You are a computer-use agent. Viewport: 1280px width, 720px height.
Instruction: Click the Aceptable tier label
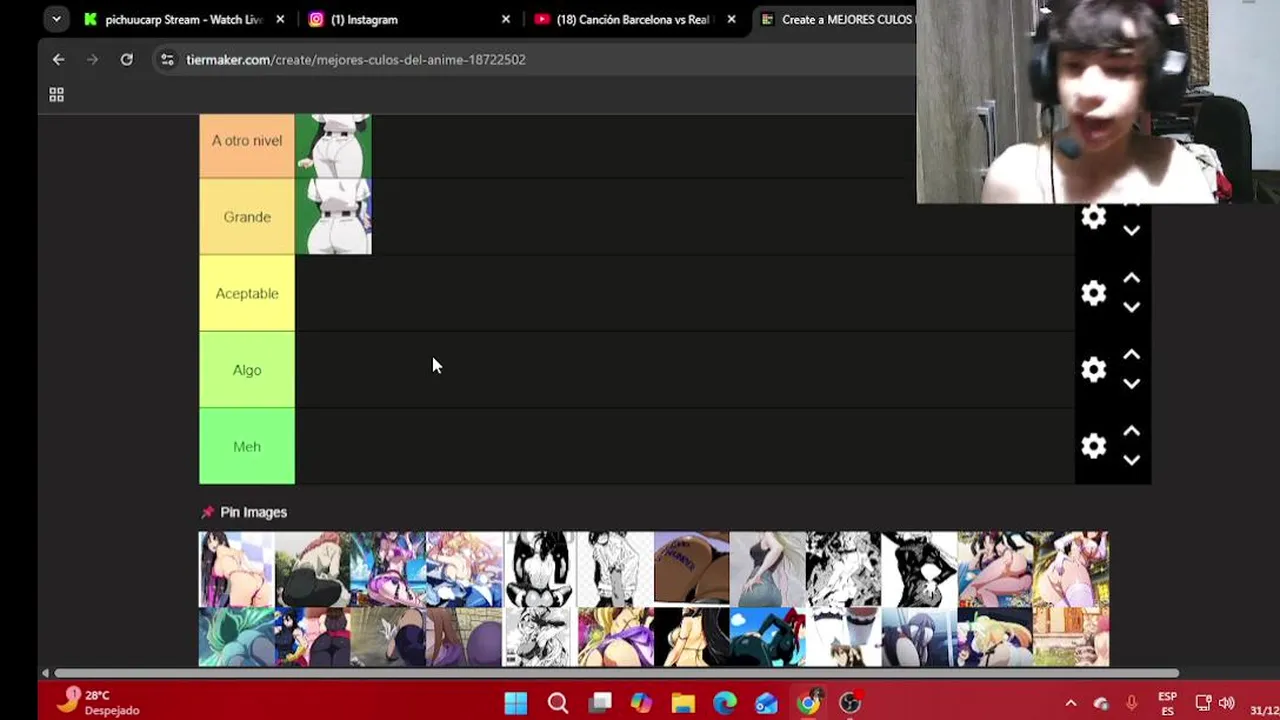(x=247, y=293)
